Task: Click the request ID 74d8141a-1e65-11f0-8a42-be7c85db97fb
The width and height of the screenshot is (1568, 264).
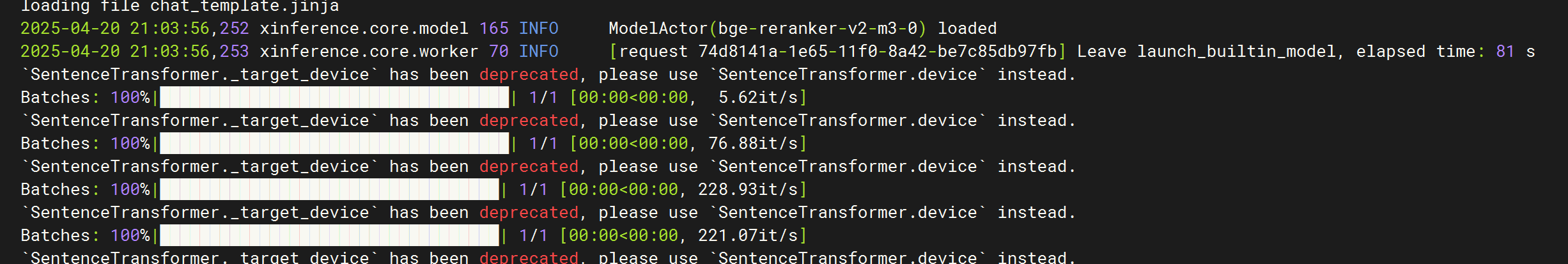Action: pyautogui.click(x=878, y=52)
